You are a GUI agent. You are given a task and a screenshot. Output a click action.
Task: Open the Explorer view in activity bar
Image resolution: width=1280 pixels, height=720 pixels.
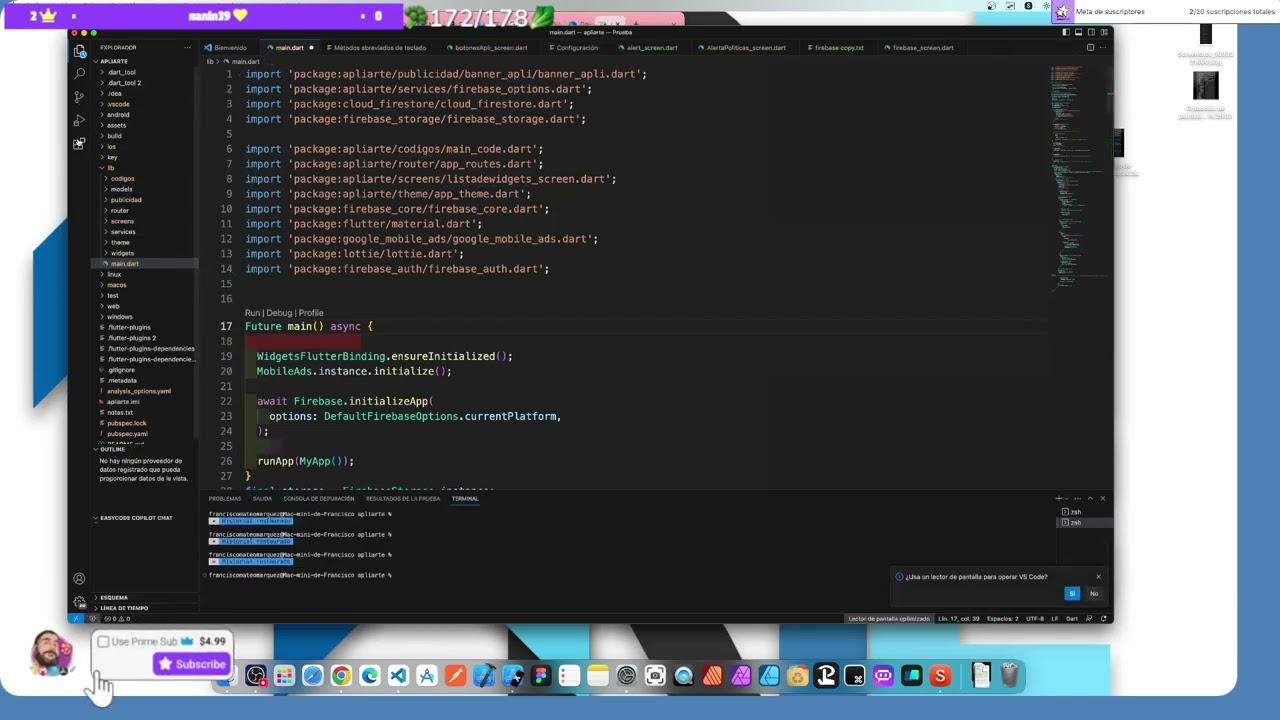[79, 50]
